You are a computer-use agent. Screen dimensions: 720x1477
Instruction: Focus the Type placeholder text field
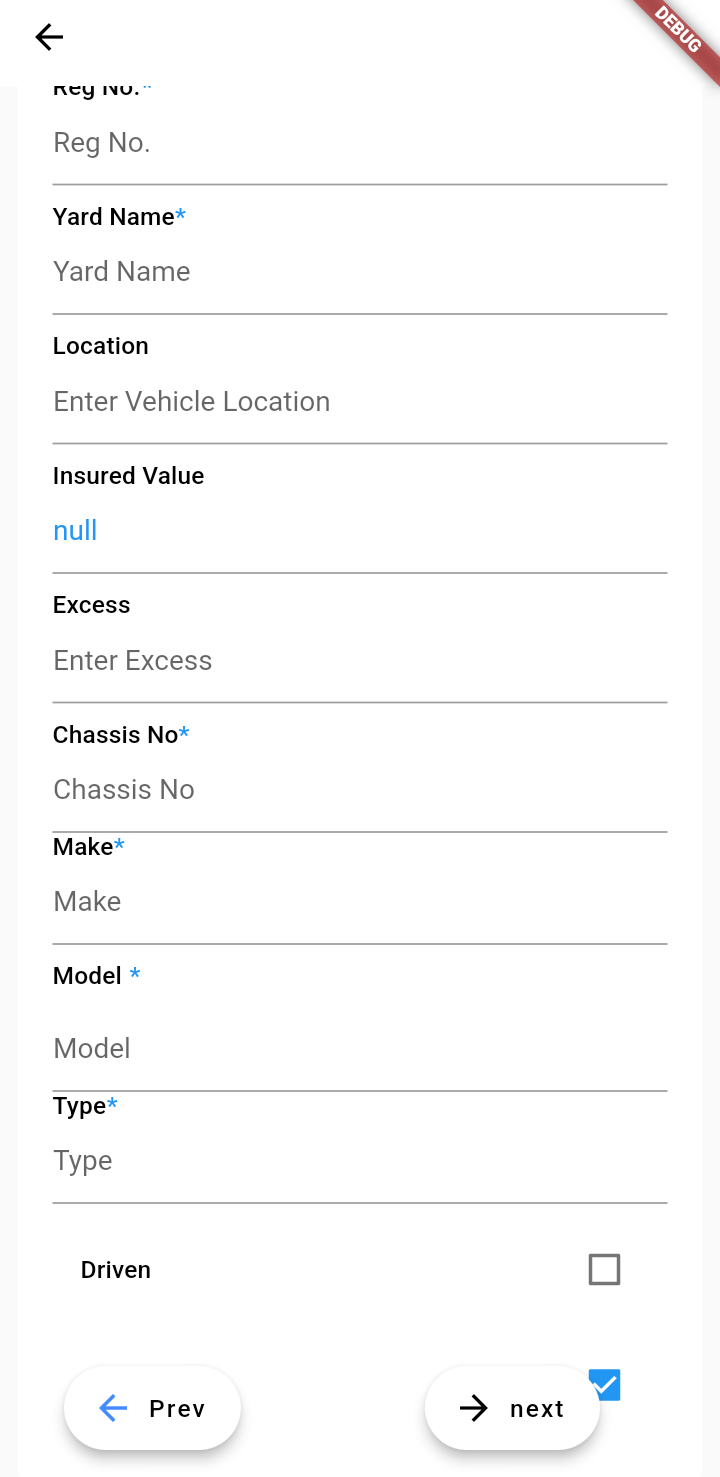pyautogui.click(x=359, y=1161)
